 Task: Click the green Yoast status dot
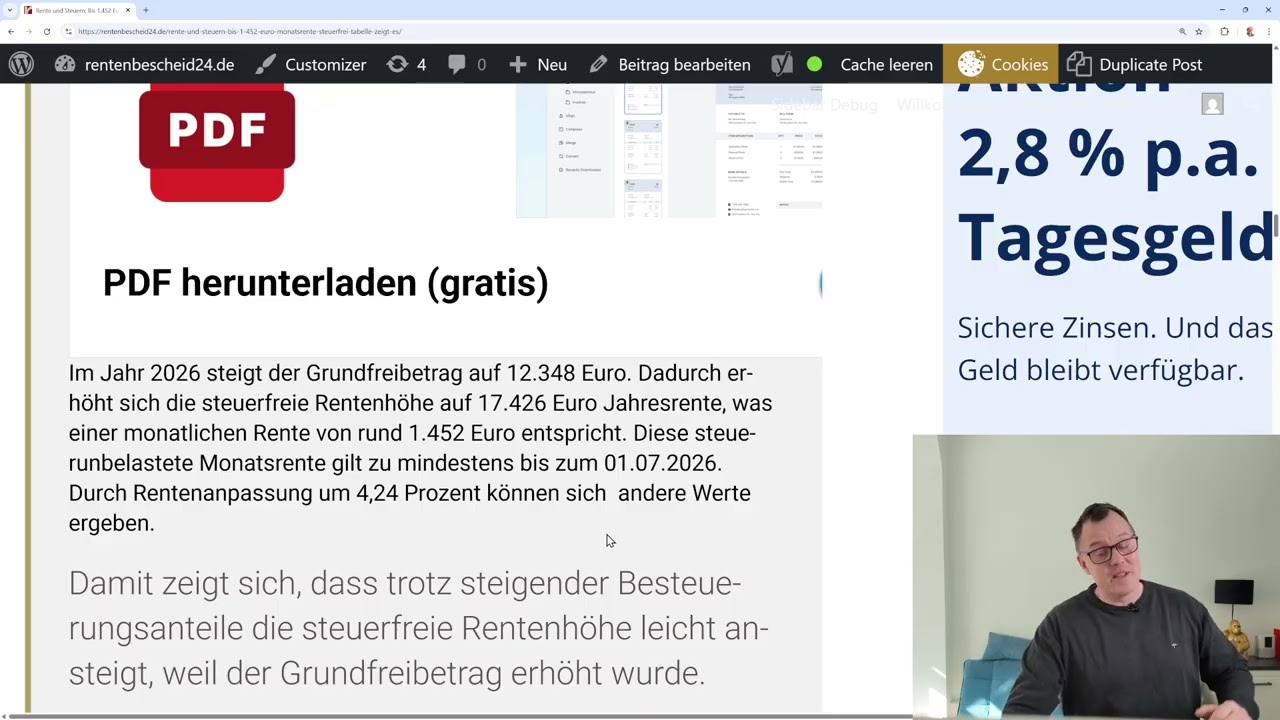click(x=814, y=64)
